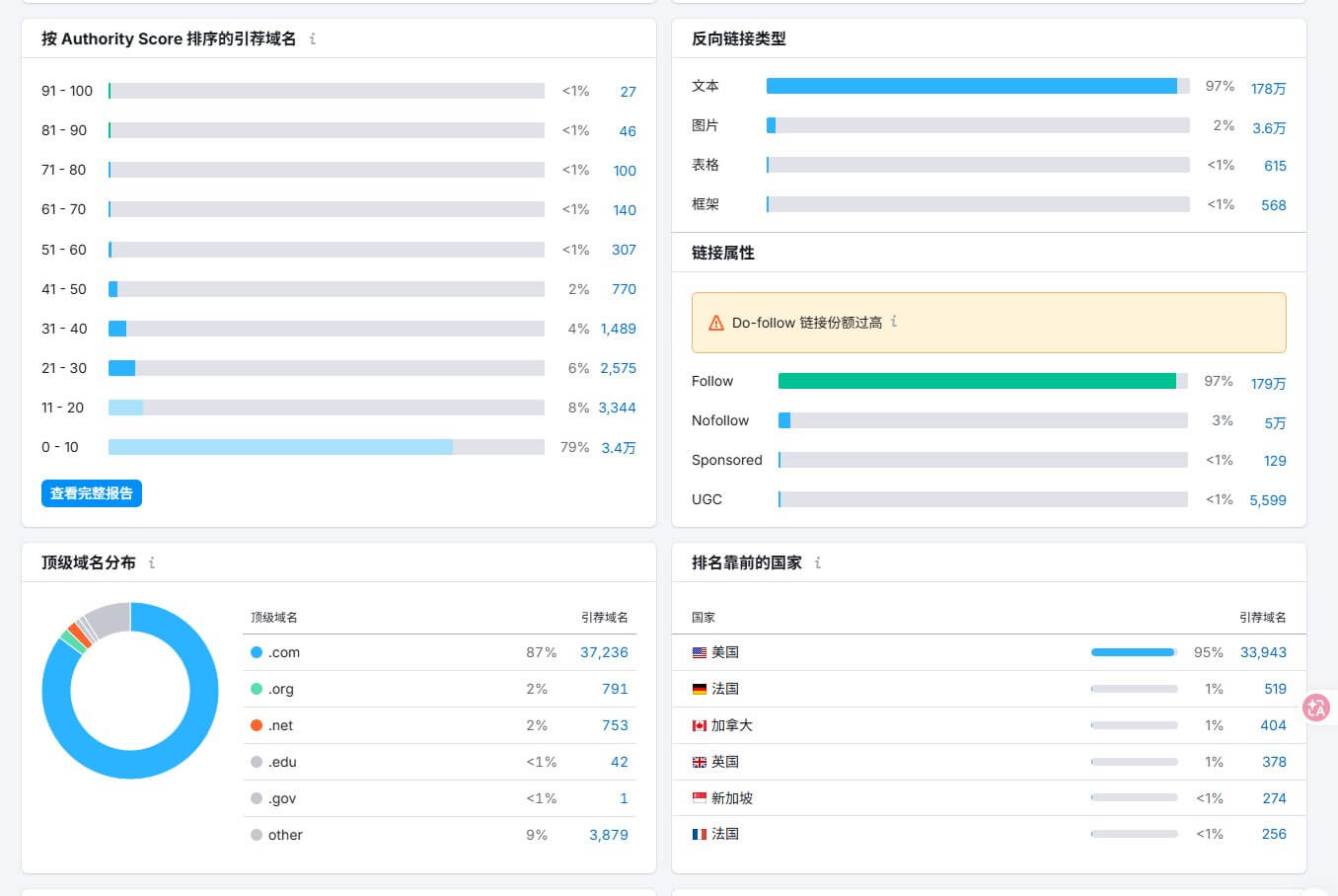Click the French flag in the 256 row

click(700, 834)
